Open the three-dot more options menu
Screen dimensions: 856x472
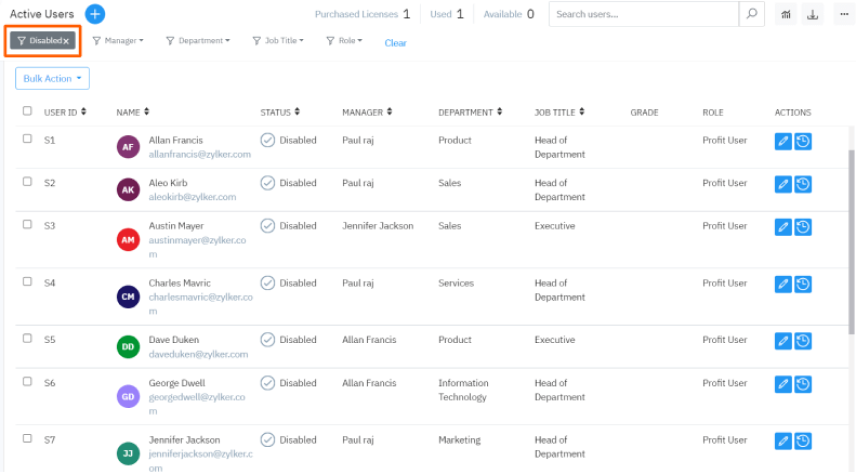844,14
